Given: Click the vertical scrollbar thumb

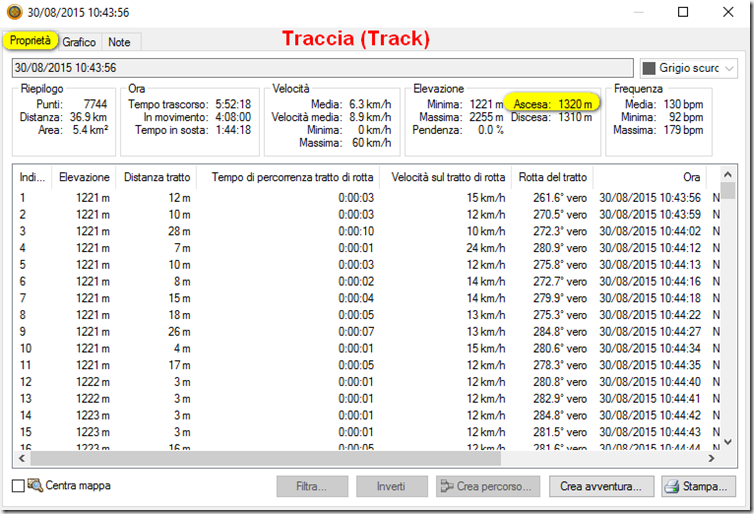Looking at the screenshot, I should click(x=728, y=190).
